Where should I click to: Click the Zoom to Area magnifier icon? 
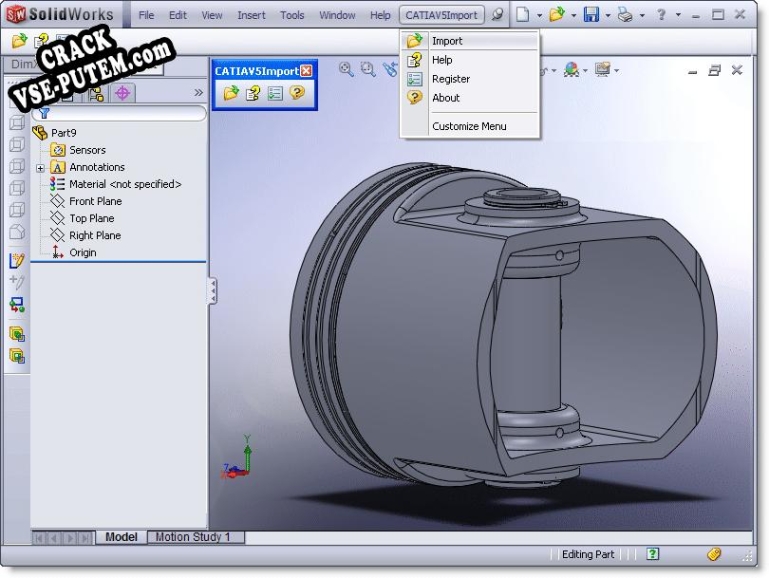pos(368,69)
